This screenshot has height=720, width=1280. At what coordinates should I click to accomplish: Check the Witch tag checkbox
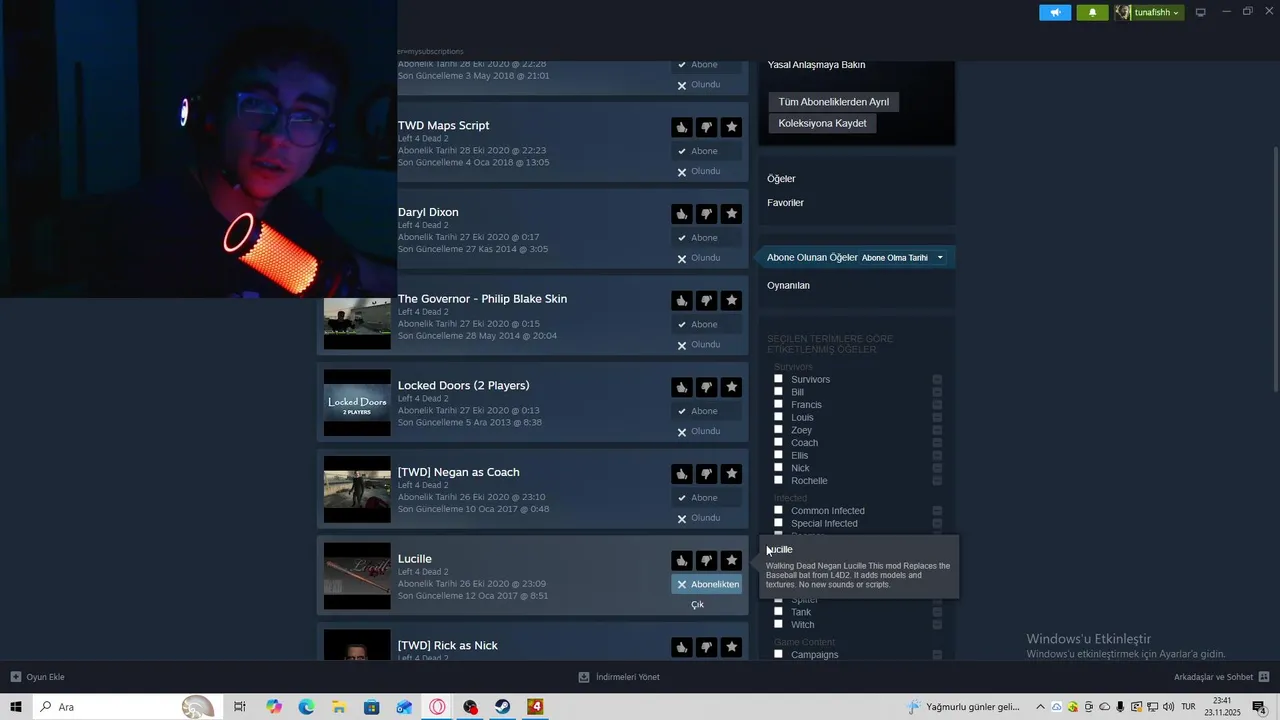coord(778,624)
